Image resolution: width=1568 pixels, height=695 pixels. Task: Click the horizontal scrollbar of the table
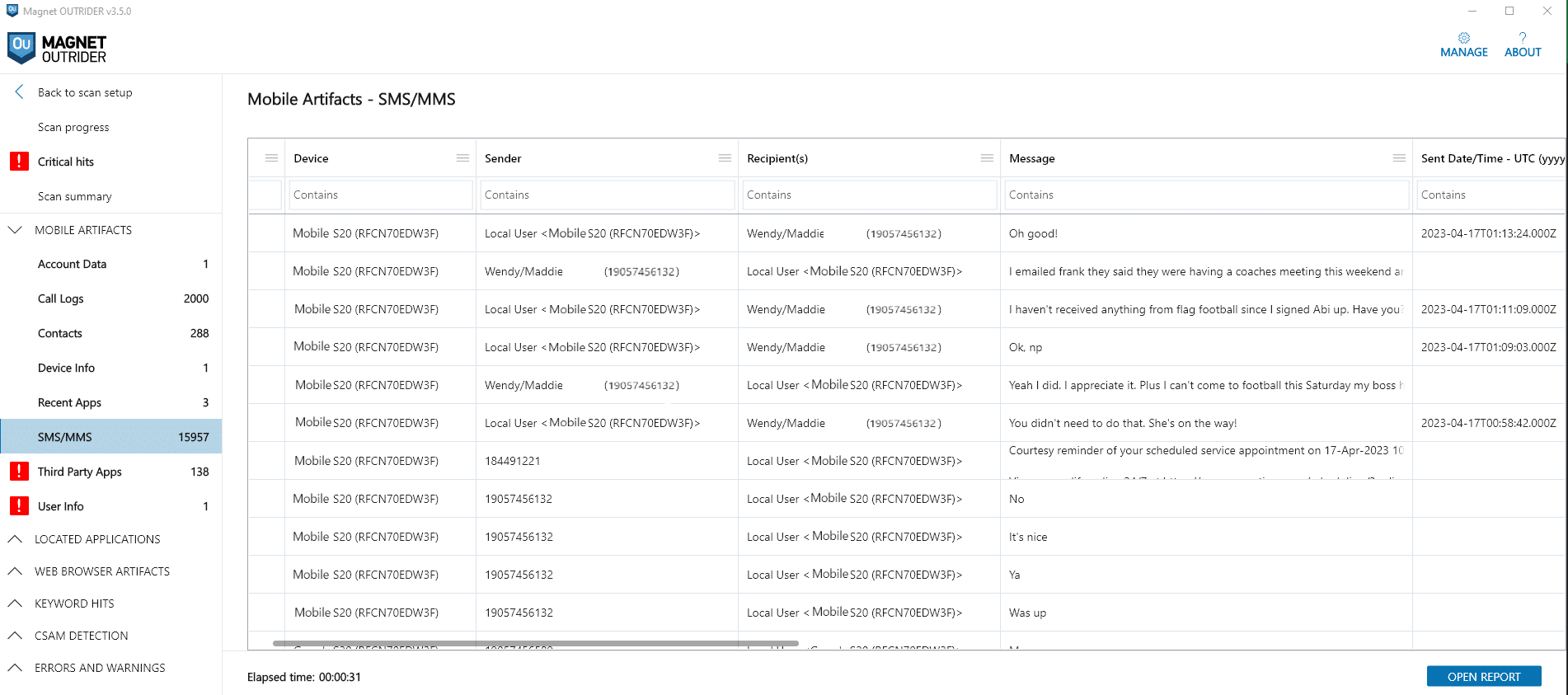[536, 643]
